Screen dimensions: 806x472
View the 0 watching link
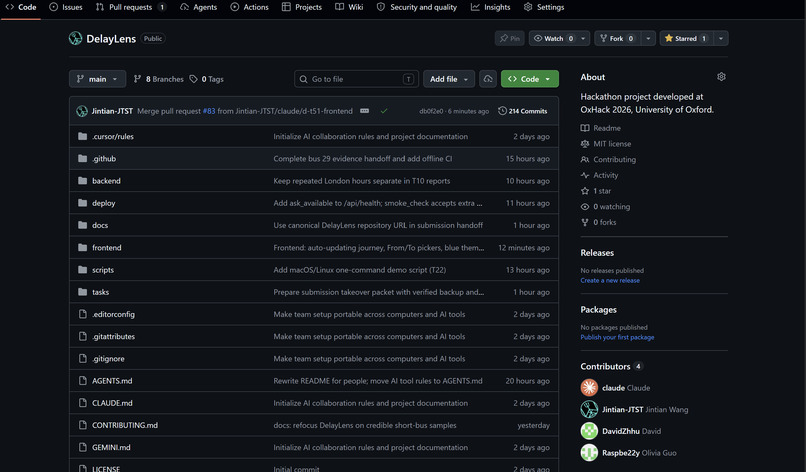[x=605, y=207]
